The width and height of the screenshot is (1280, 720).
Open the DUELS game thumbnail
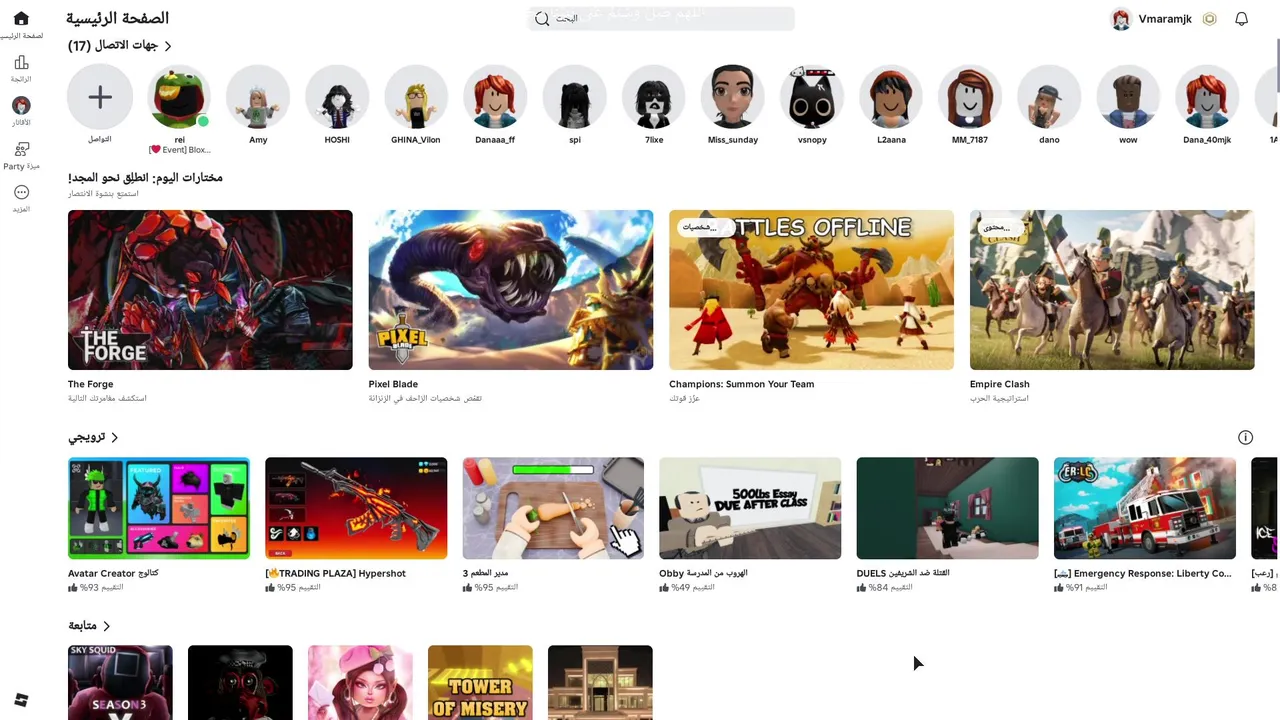coord(948,508)
